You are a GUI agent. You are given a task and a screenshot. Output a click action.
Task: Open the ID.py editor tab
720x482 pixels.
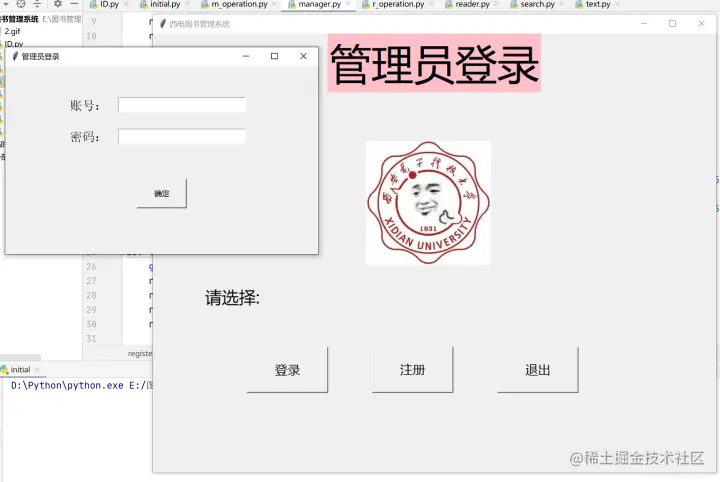point(109,4)
